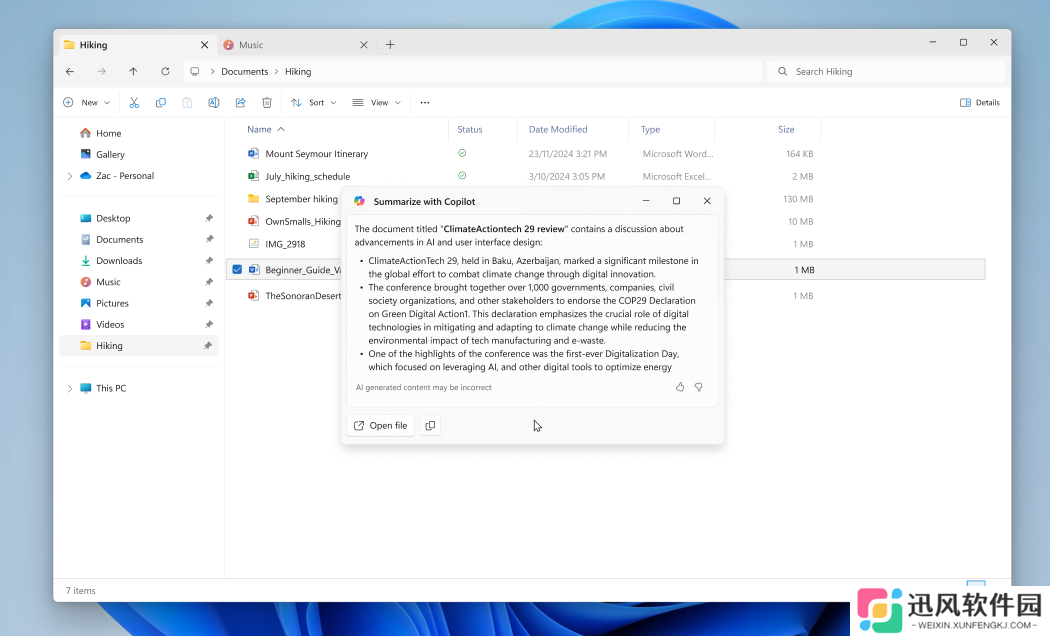Copy the Copilot summary text
Screen dimensions: 1050x636
pos(430,426)
